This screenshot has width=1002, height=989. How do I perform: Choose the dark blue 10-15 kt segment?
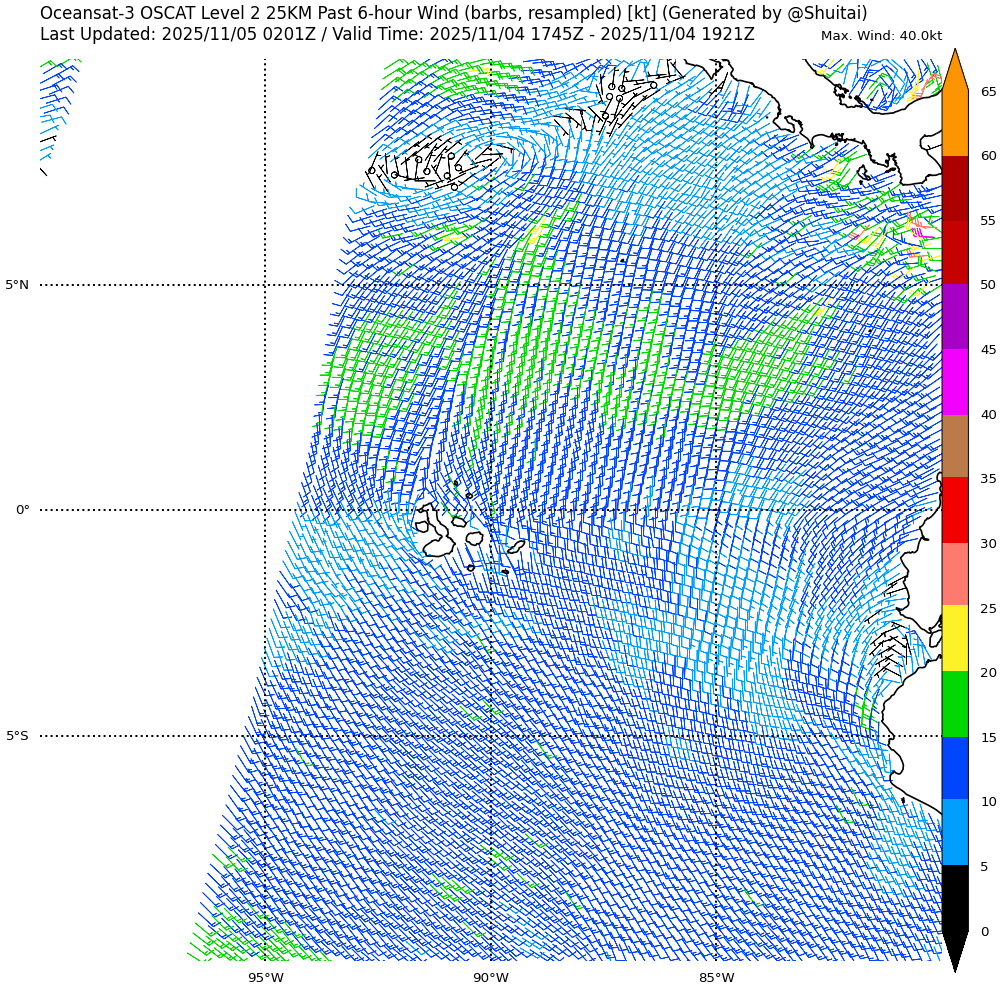pyautogui.click(x=955, y=768)
